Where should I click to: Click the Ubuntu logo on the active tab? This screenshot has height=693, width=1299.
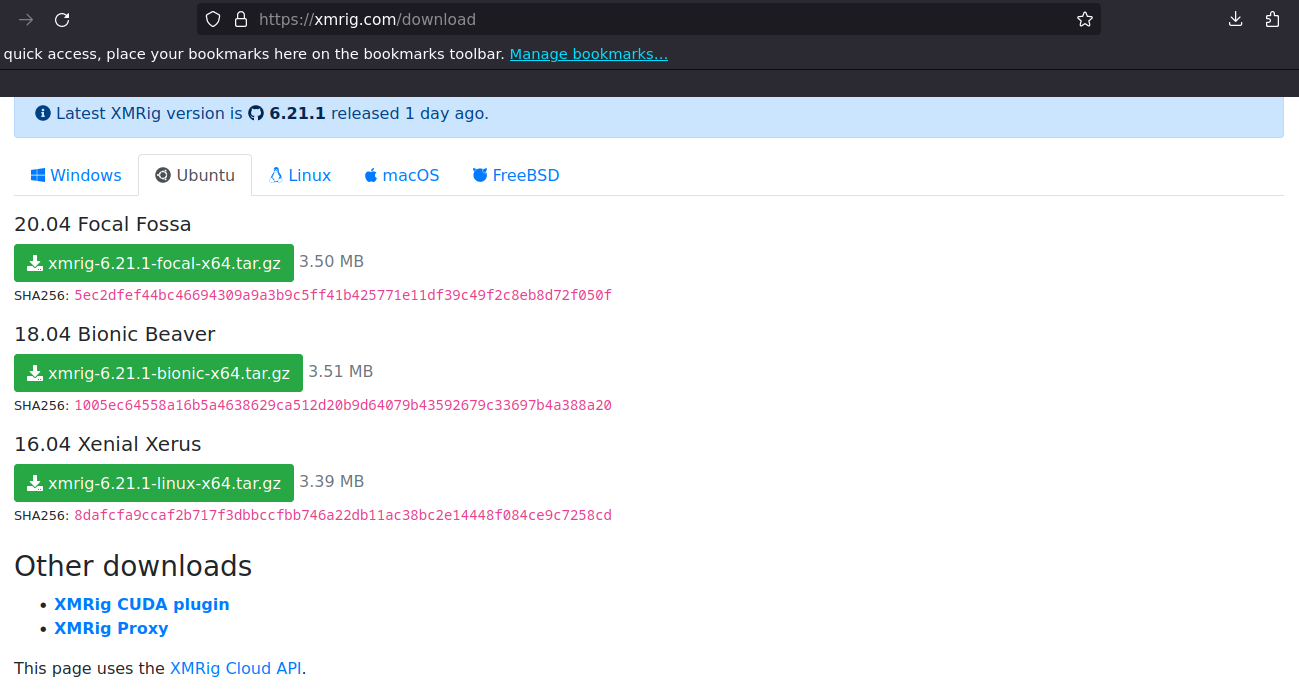tap(162, 174)
